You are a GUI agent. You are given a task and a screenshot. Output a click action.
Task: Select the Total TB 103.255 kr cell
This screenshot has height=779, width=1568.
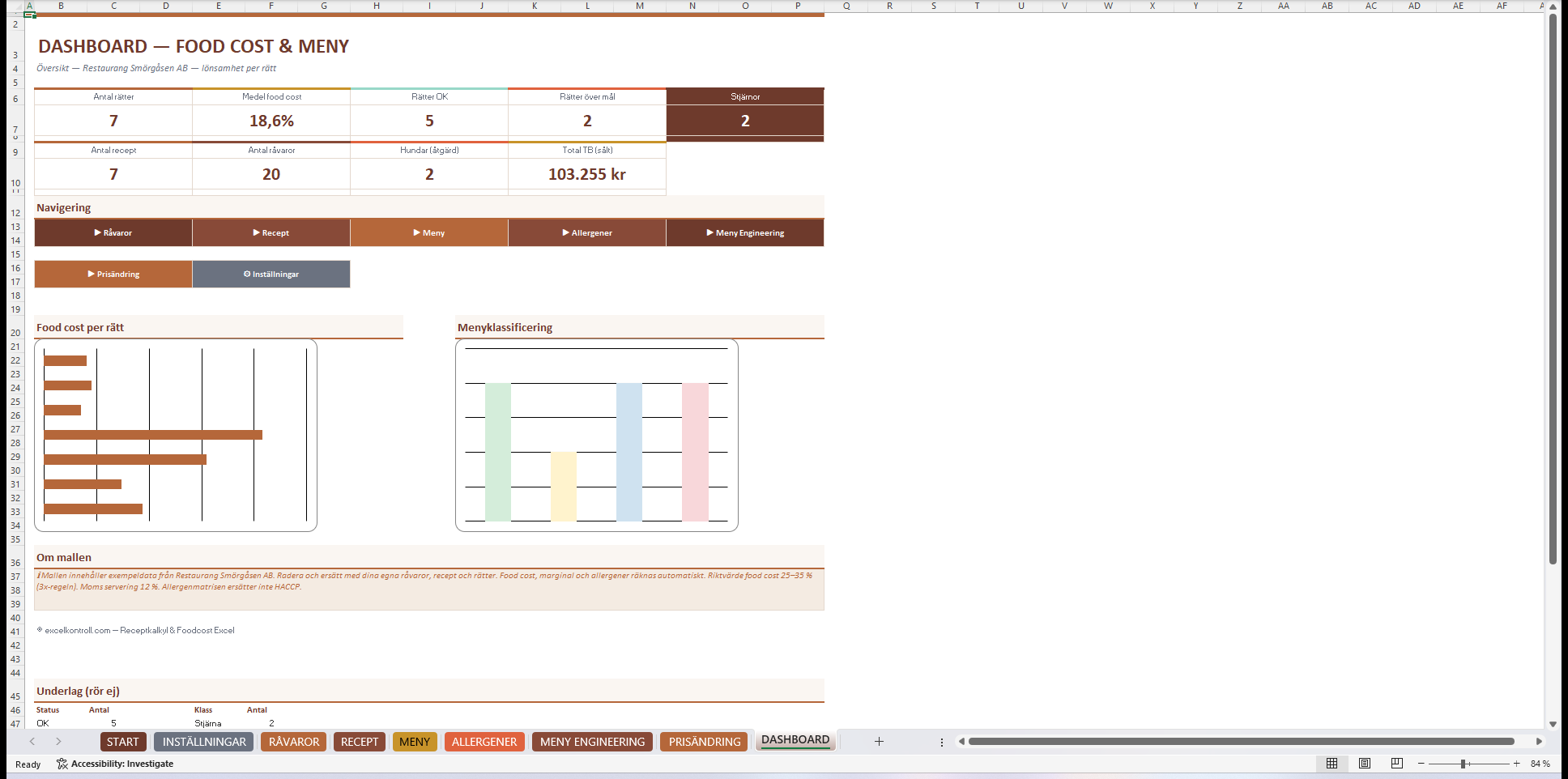point(587,174)
